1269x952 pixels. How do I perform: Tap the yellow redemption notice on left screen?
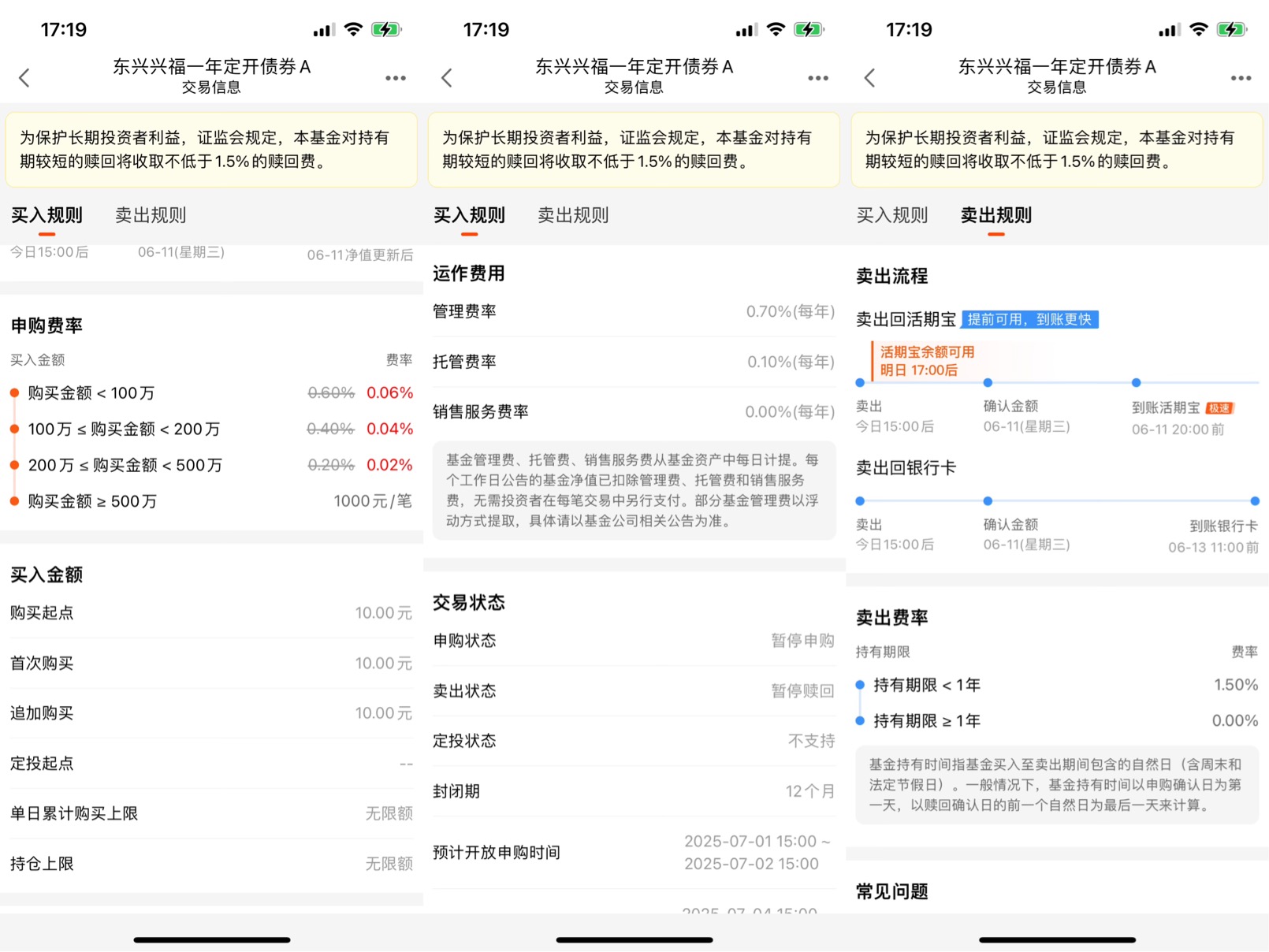(x=211, y=150)
